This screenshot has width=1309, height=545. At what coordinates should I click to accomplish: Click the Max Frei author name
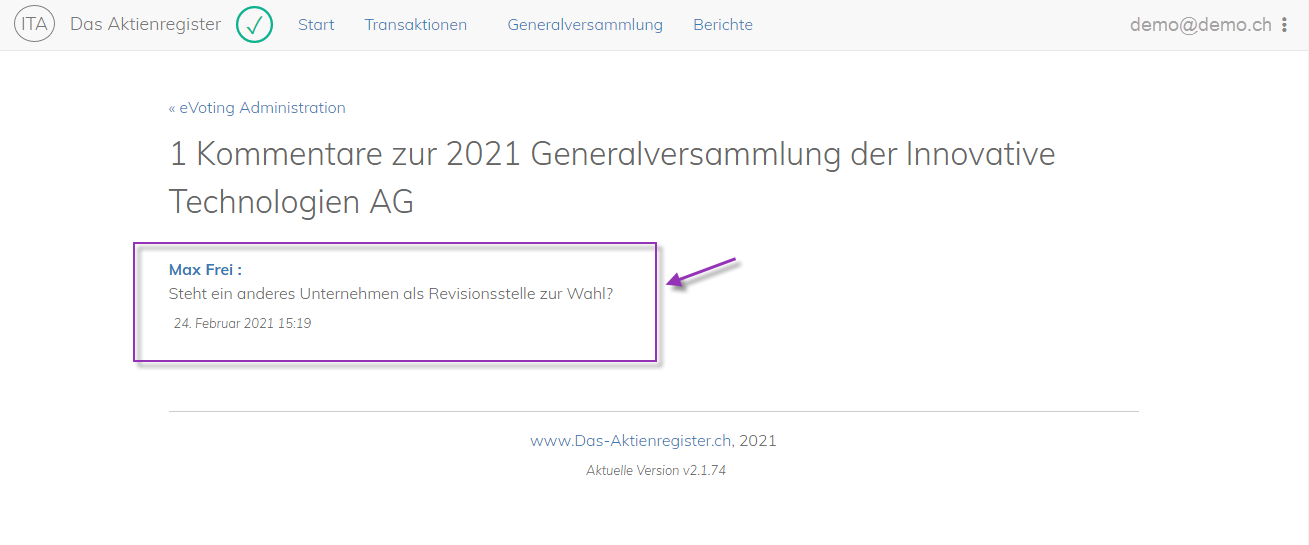(x=205, y=270)
